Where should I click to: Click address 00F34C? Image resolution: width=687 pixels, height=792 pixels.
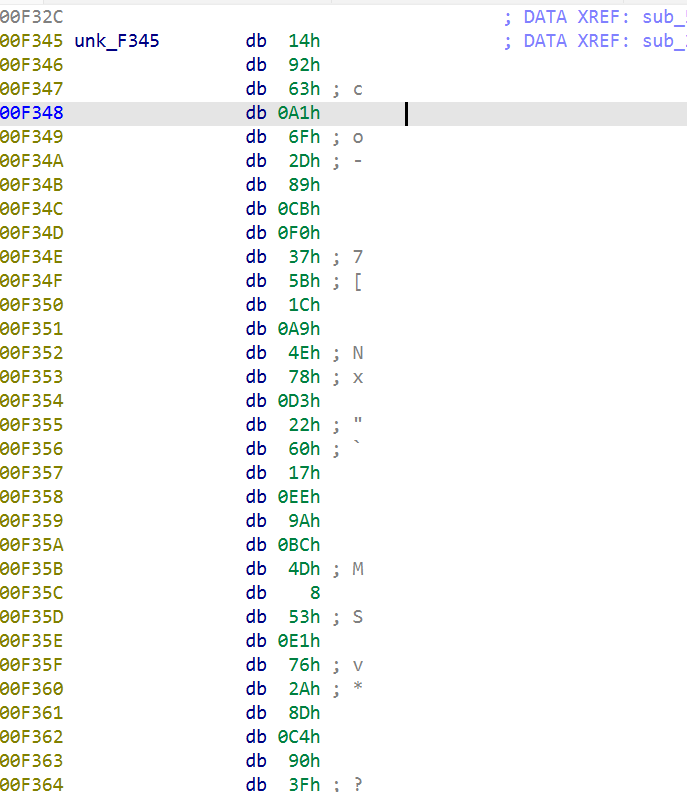click(31, 209)
